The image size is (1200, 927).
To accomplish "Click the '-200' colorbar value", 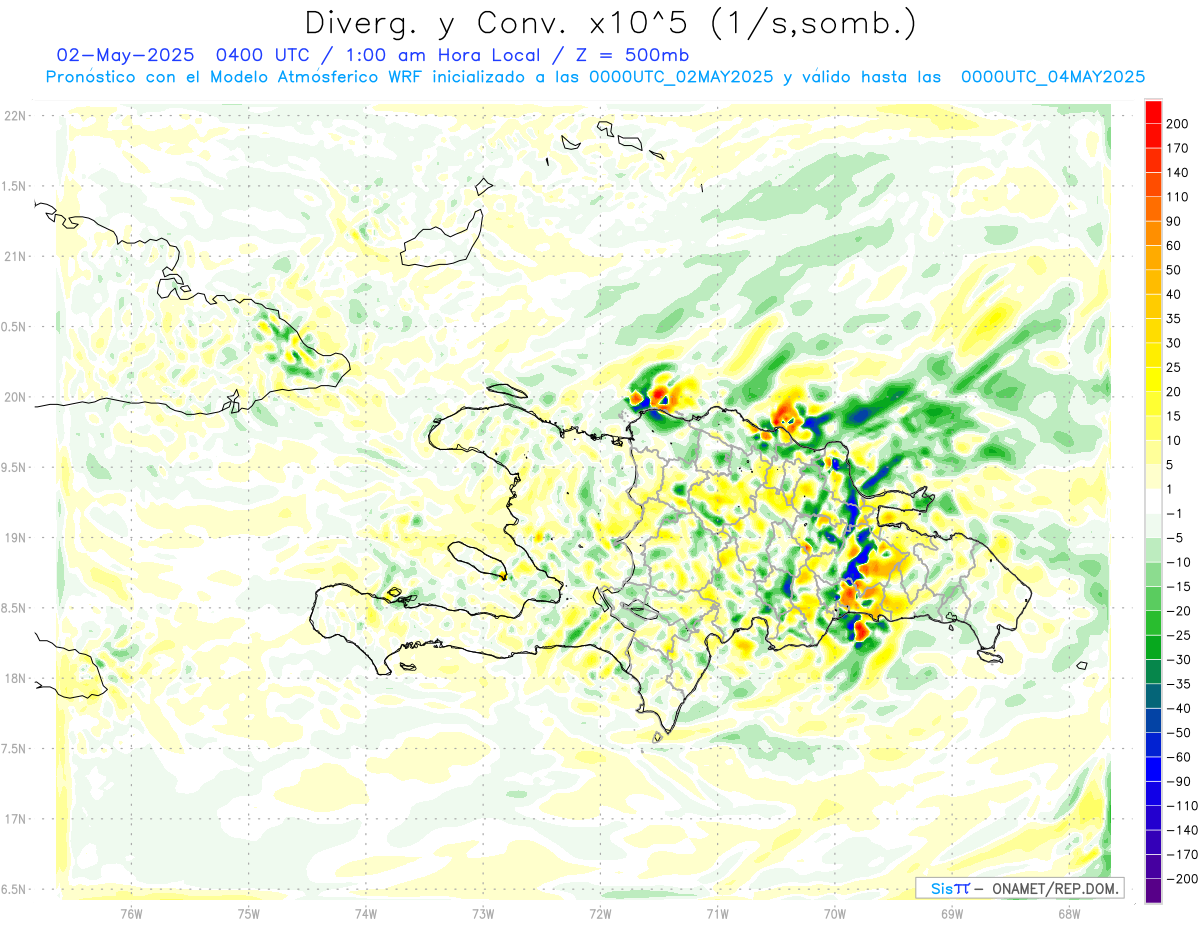I will pos(1182,879).
